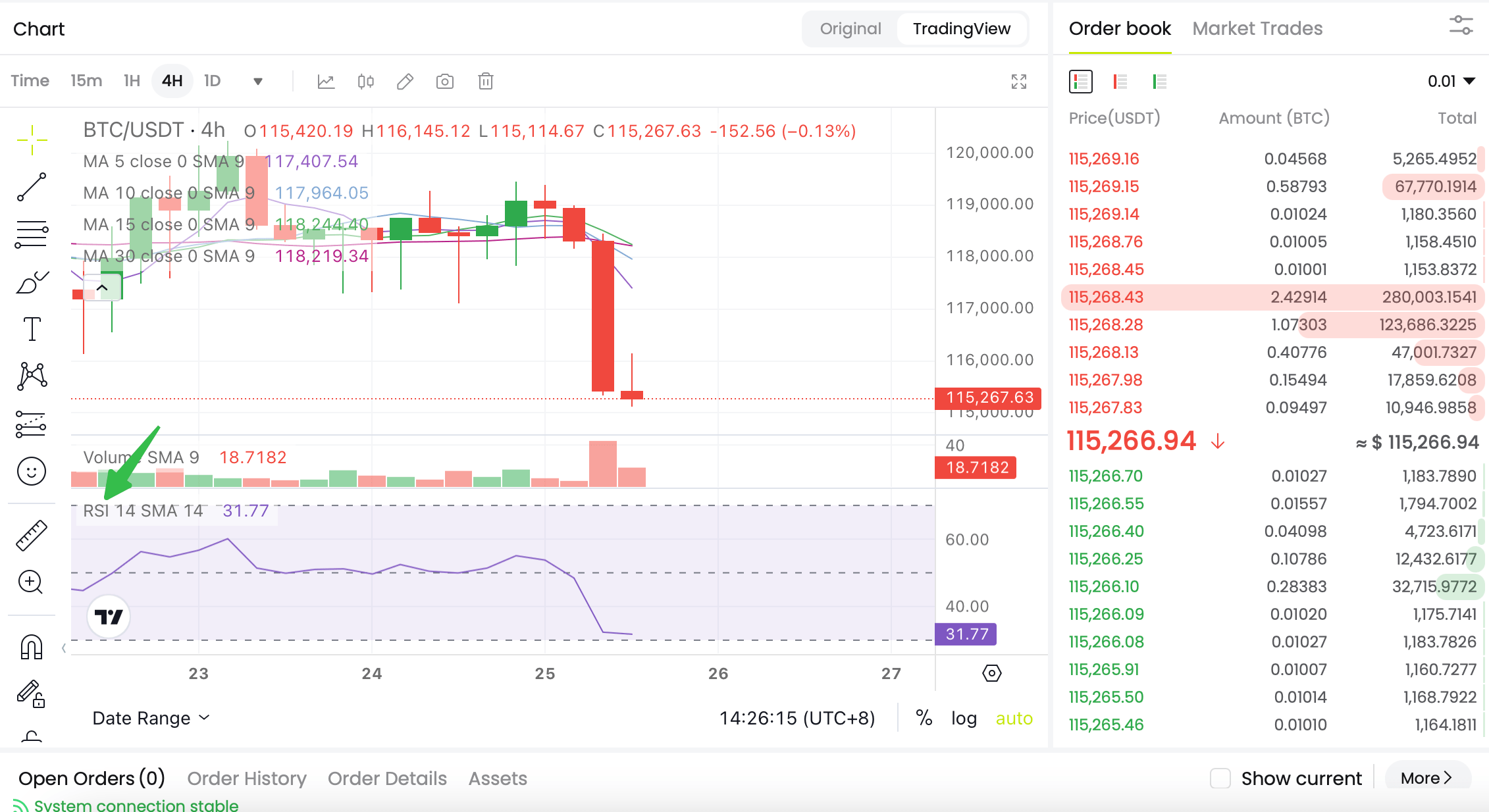Toggle percent scale mode
Viewport: 1489px width, 812px height.
click(x=924, y=718)
